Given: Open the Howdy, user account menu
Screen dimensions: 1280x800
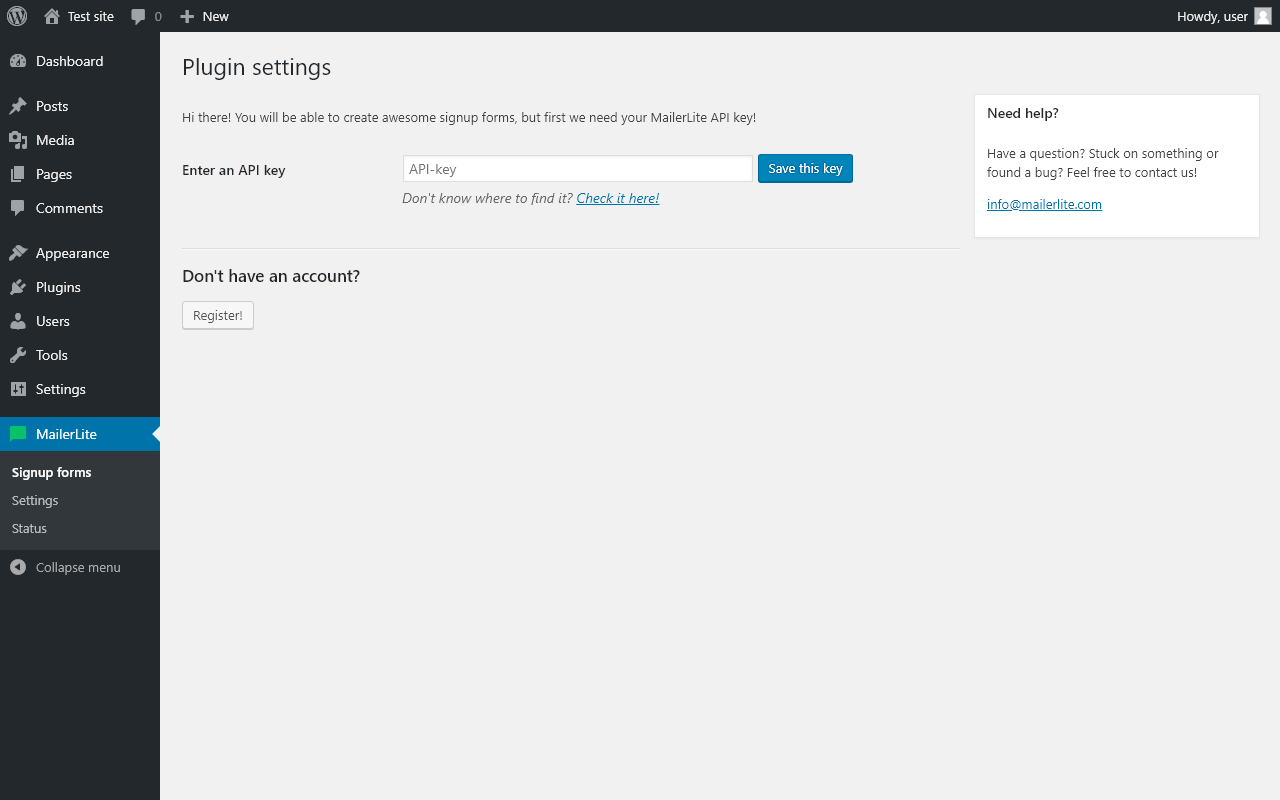Looking at the screenshot, I should pyautogui.click(x=1212, y=16).
